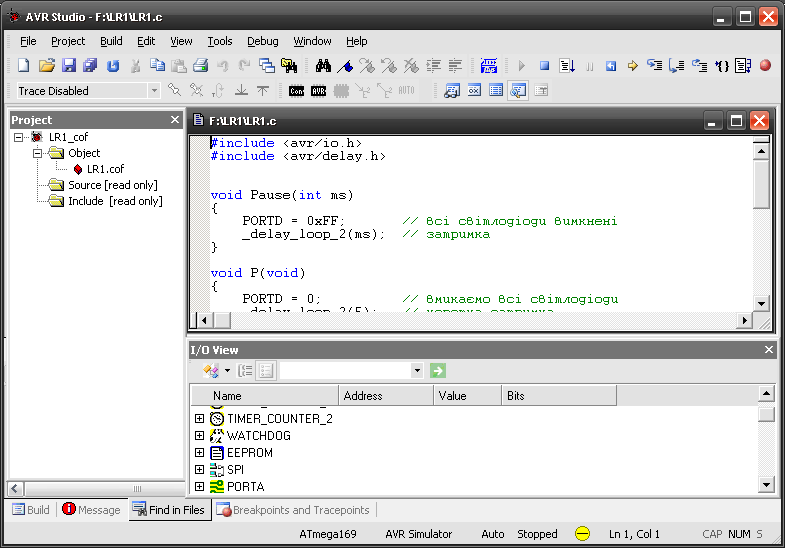Collapse the LR1_cof project tree node

[19, 137]
